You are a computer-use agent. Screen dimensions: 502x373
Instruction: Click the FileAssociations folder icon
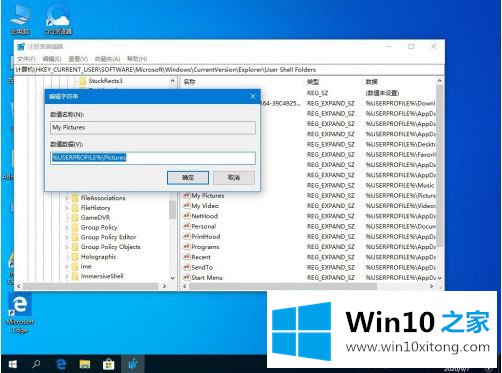(x=75, y=198)
